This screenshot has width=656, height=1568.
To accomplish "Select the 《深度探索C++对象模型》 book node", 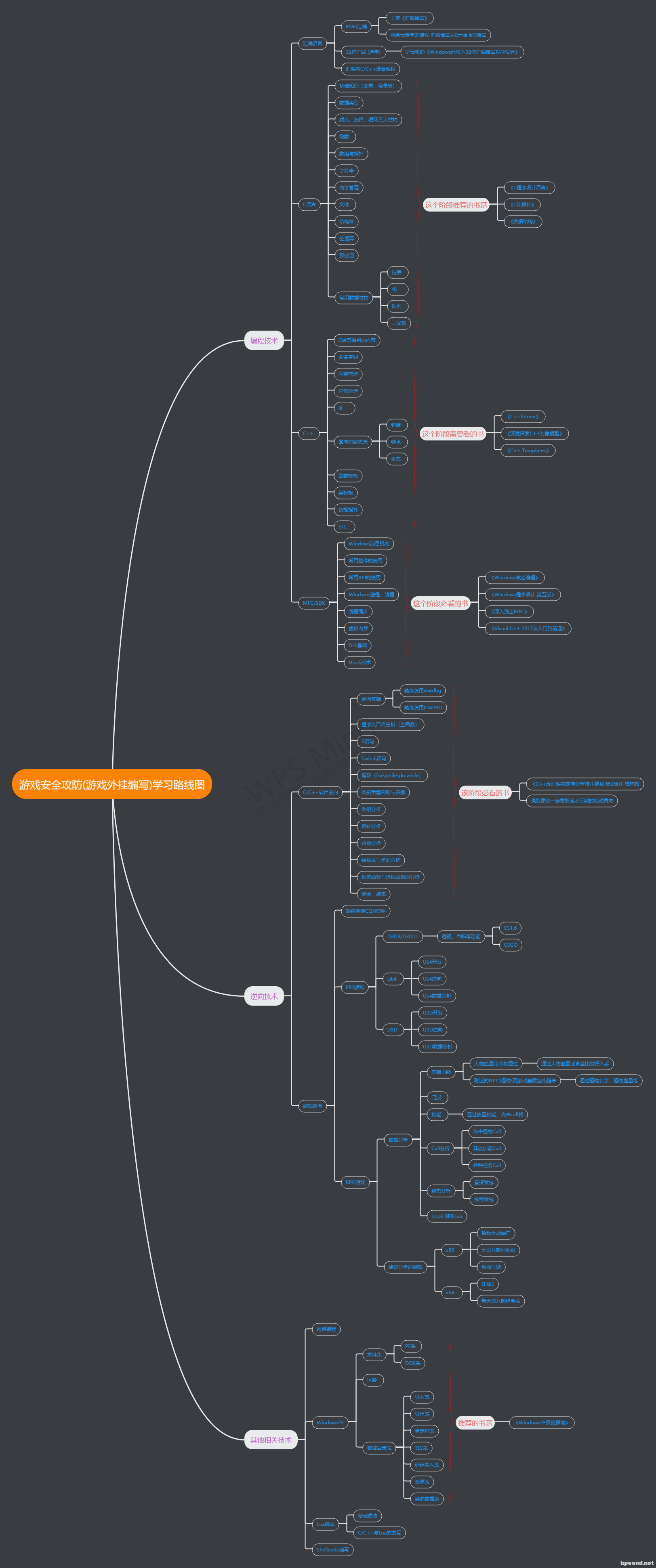I will (x=534, y=434).
